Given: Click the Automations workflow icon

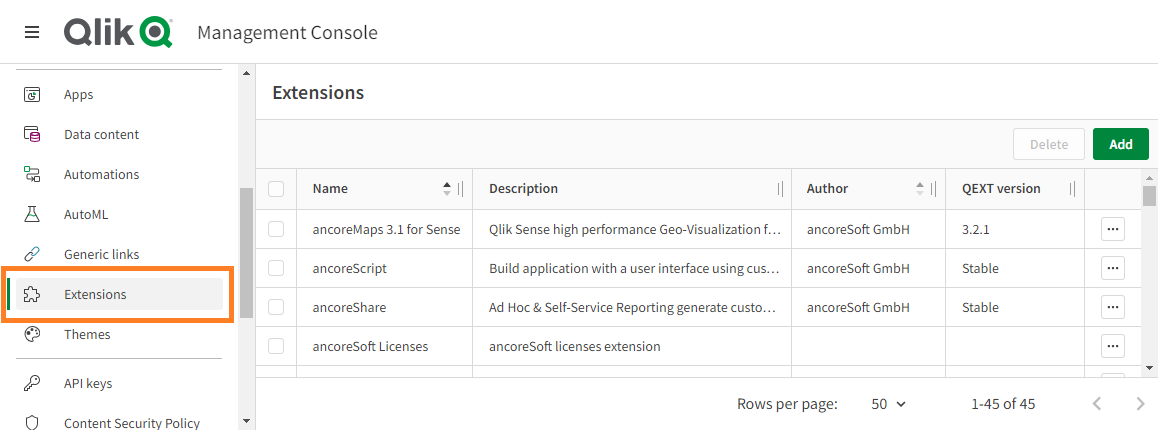Looking at the screenshot, I should (x=32, y=174).
